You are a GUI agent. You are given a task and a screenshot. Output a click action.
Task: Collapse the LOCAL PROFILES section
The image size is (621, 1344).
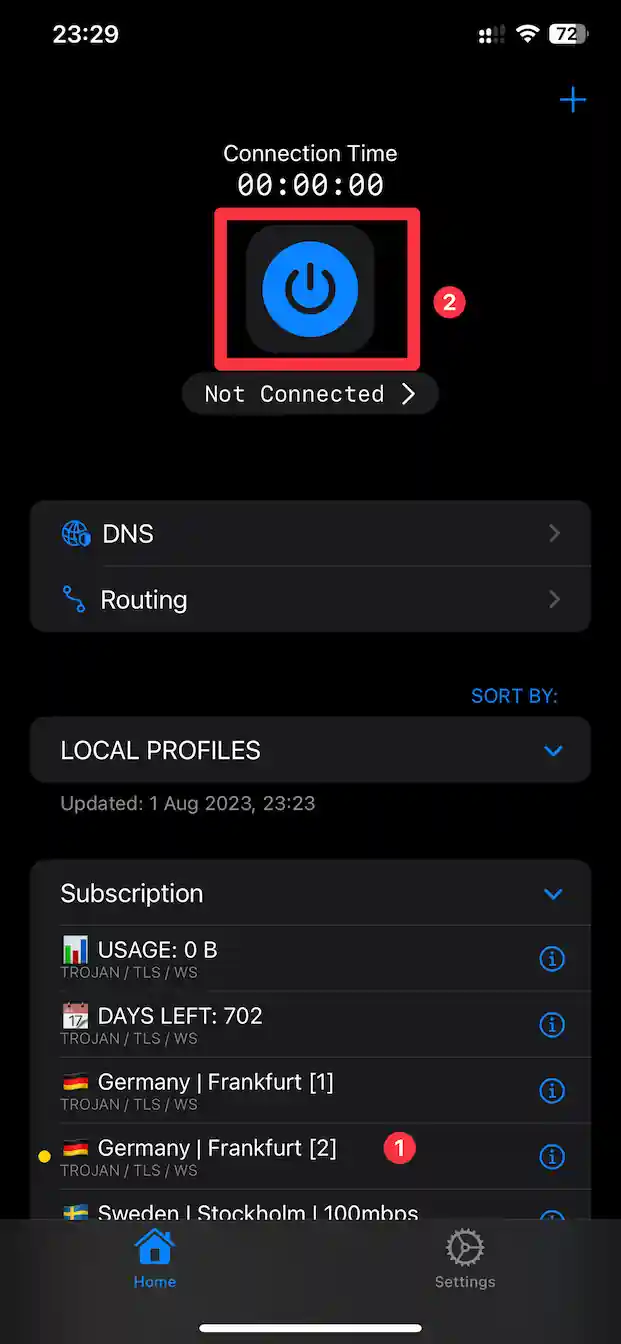coord(553,750)
